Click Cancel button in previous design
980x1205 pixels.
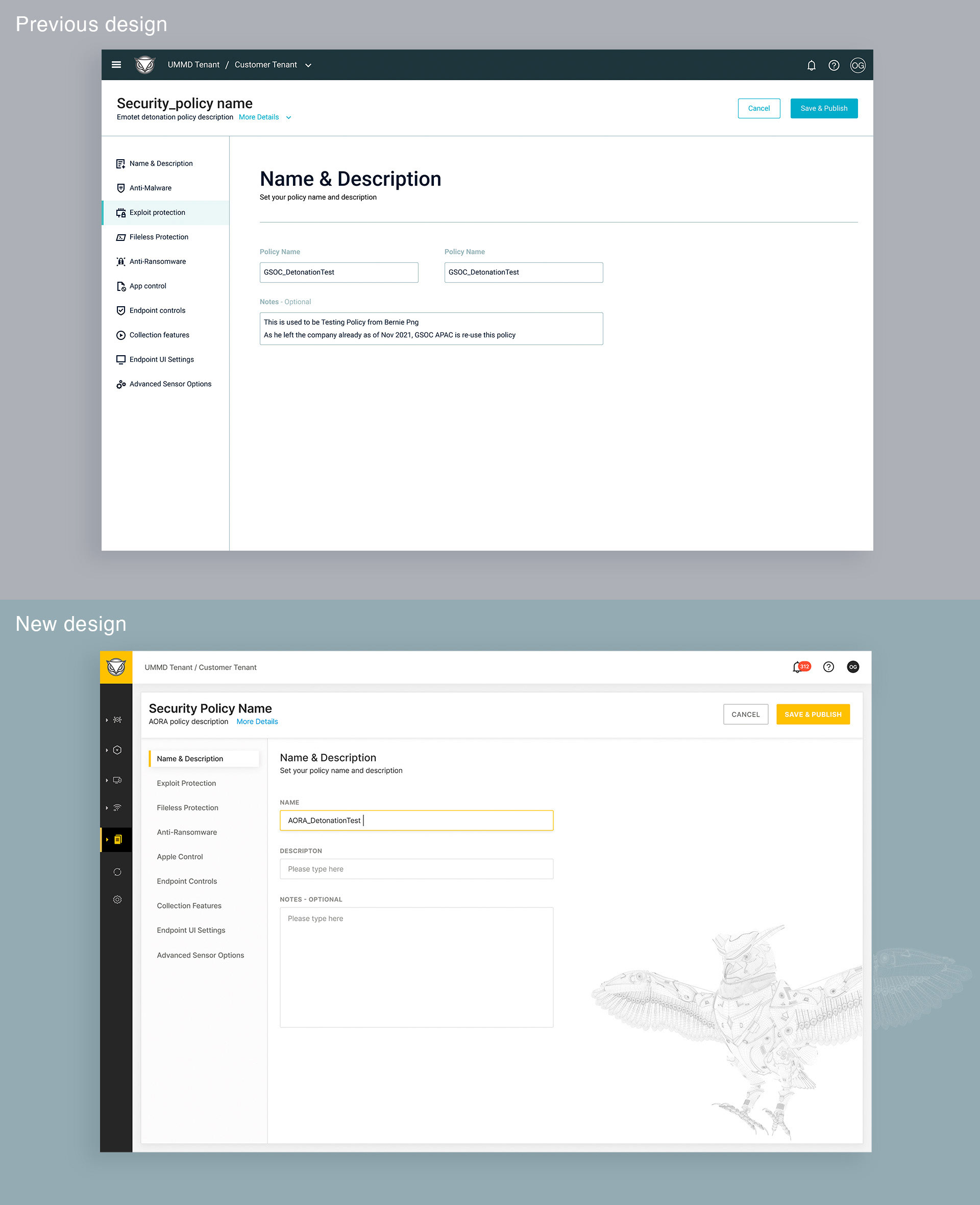click(758, 108)
